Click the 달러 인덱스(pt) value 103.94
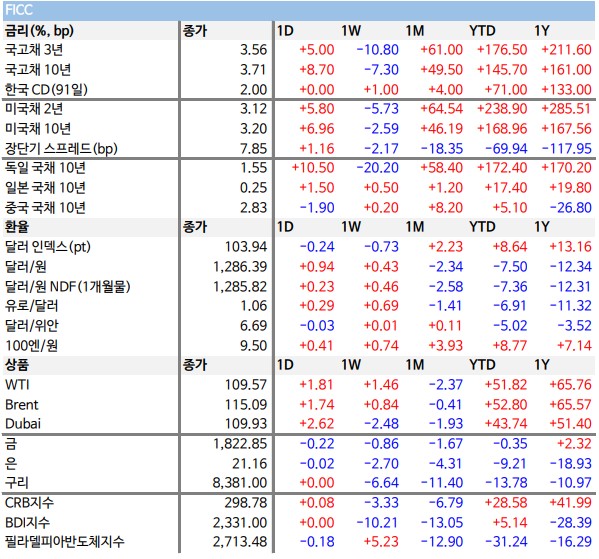Screen dimensions: 599x559 click(x=246, y=247)
